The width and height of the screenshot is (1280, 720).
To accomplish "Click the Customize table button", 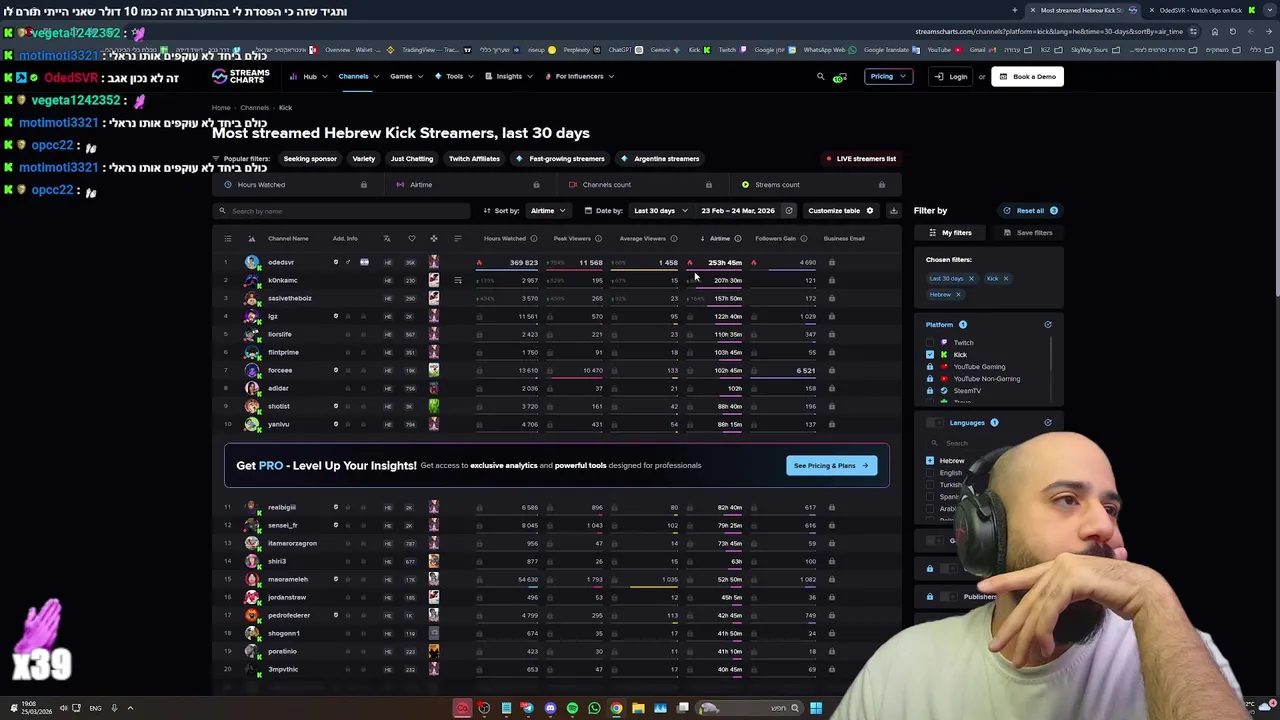I will click(840, 211).
